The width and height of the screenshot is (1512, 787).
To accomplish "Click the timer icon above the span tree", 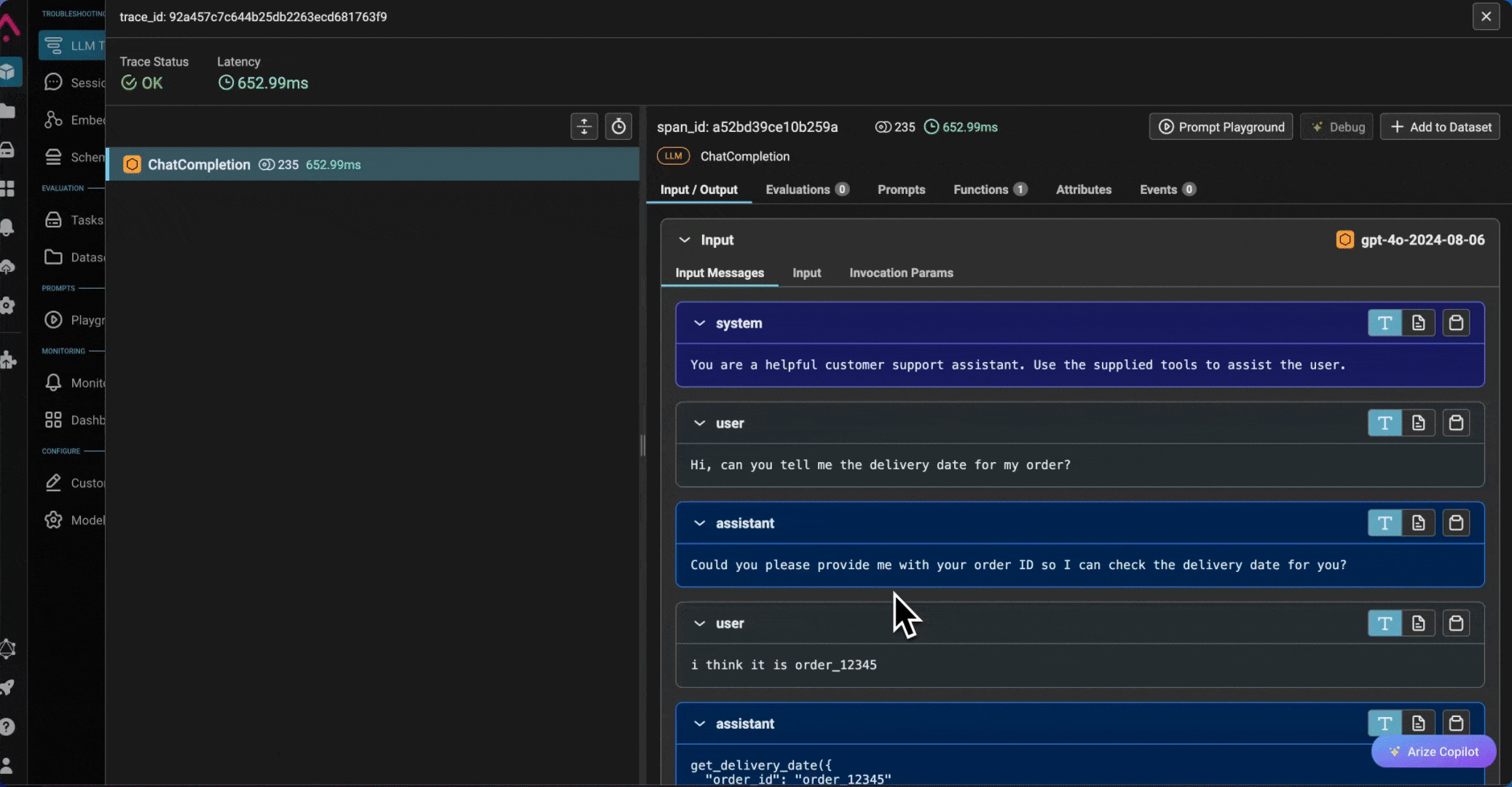I will point(618,127).
